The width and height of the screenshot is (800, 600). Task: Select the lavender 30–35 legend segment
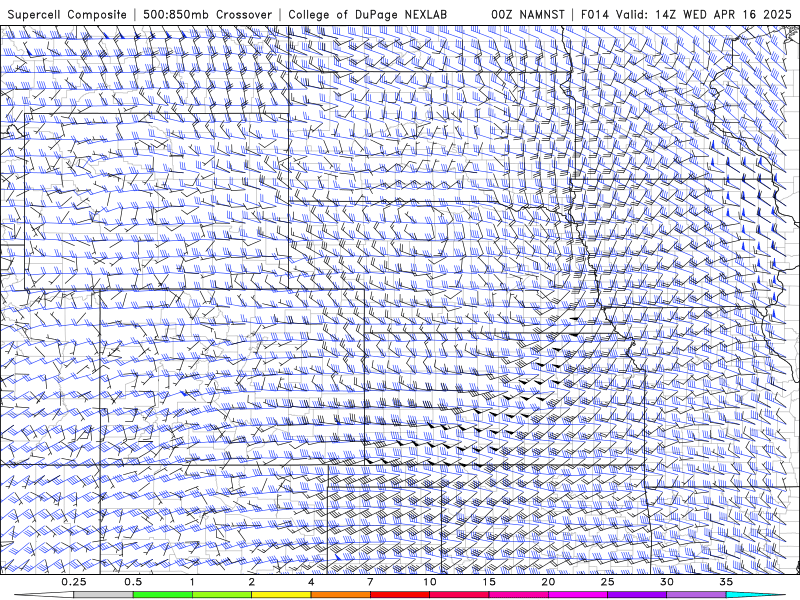(696, 595)
